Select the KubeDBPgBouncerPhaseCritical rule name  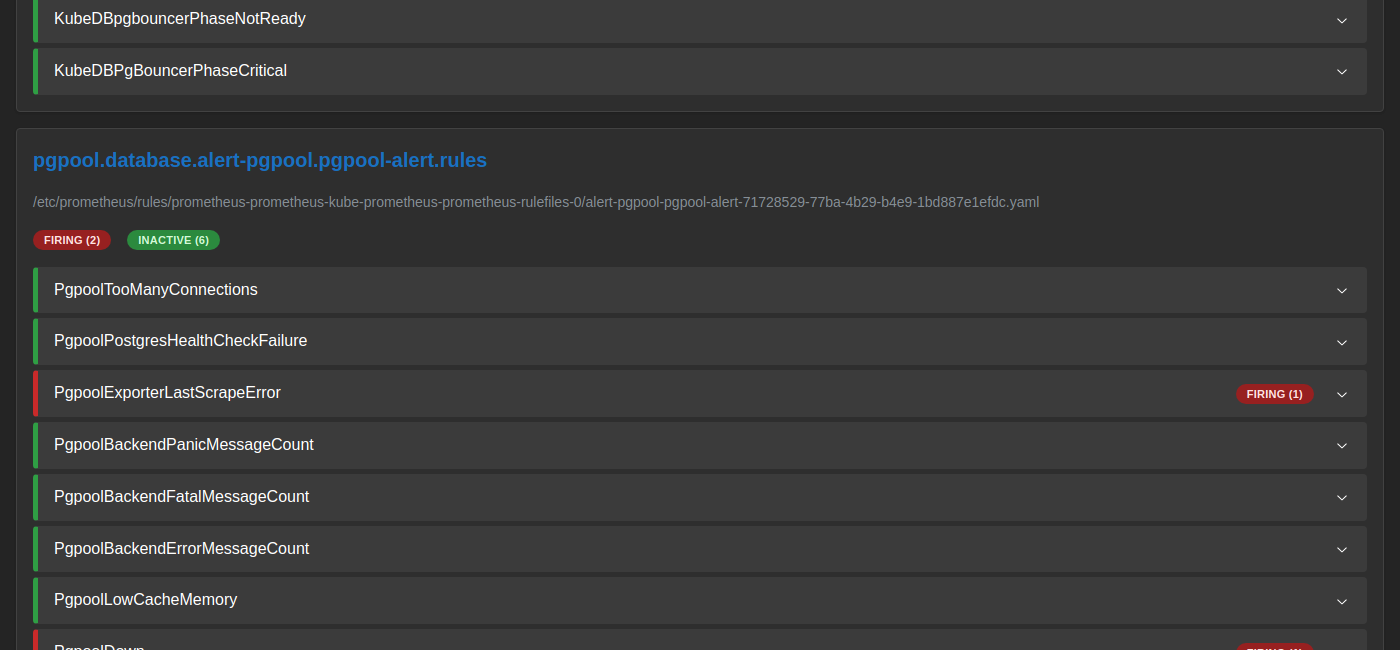pyautogui.click(x=170, y=71)
